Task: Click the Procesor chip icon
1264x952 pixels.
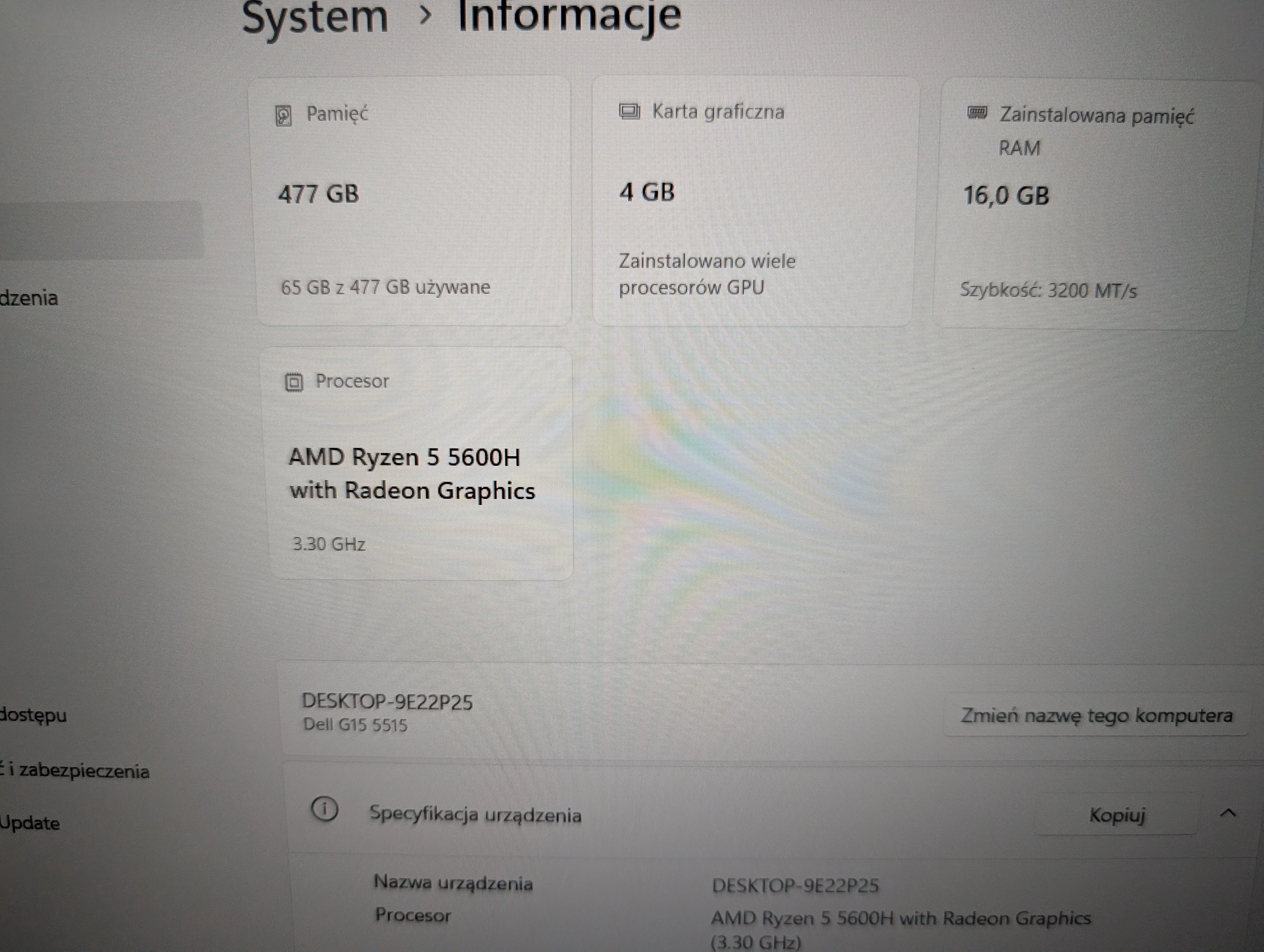Action: coord(294,381)
